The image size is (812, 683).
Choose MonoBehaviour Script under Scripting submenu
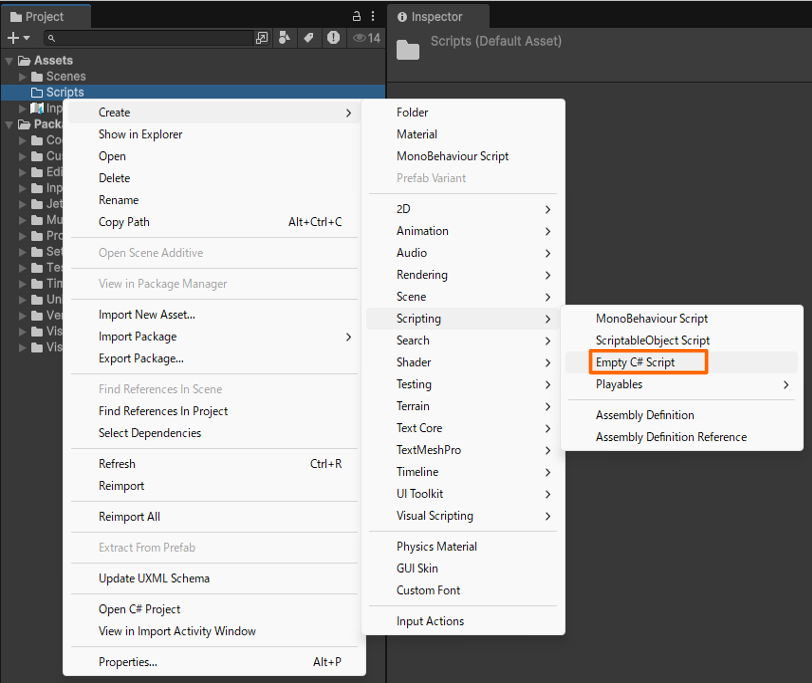pos(651,318)
